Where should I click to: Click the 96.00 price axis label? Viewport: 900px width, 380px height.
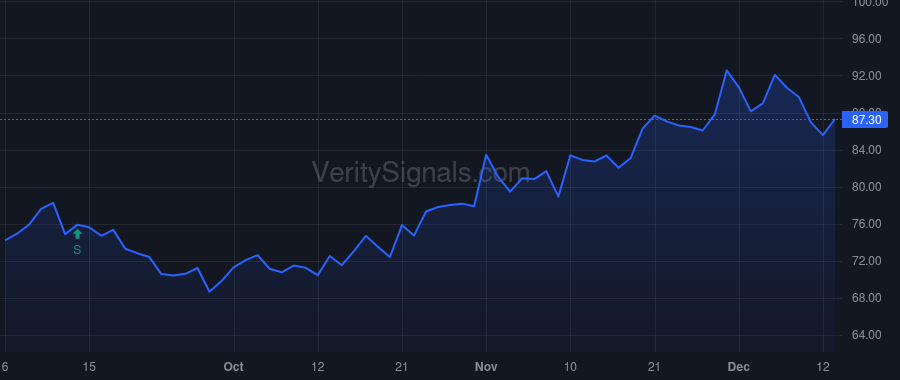coord(867,39)
